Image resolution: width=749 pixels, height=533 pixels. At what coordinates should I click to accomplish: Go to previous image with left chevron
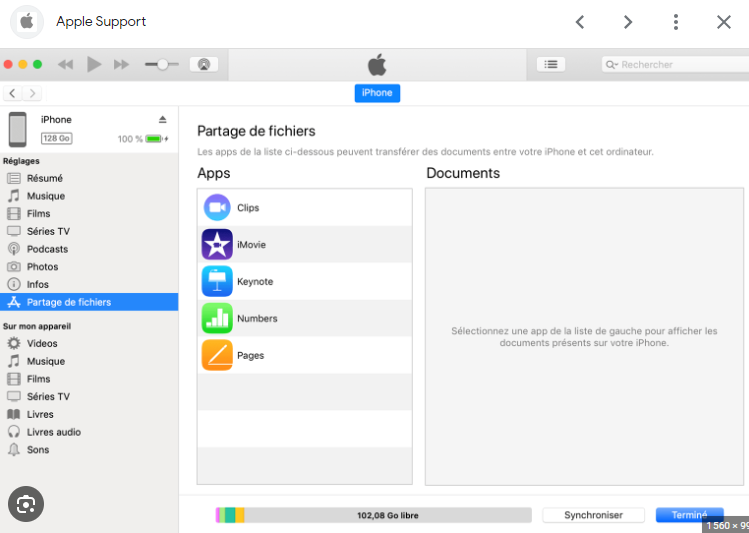point(580,22)
